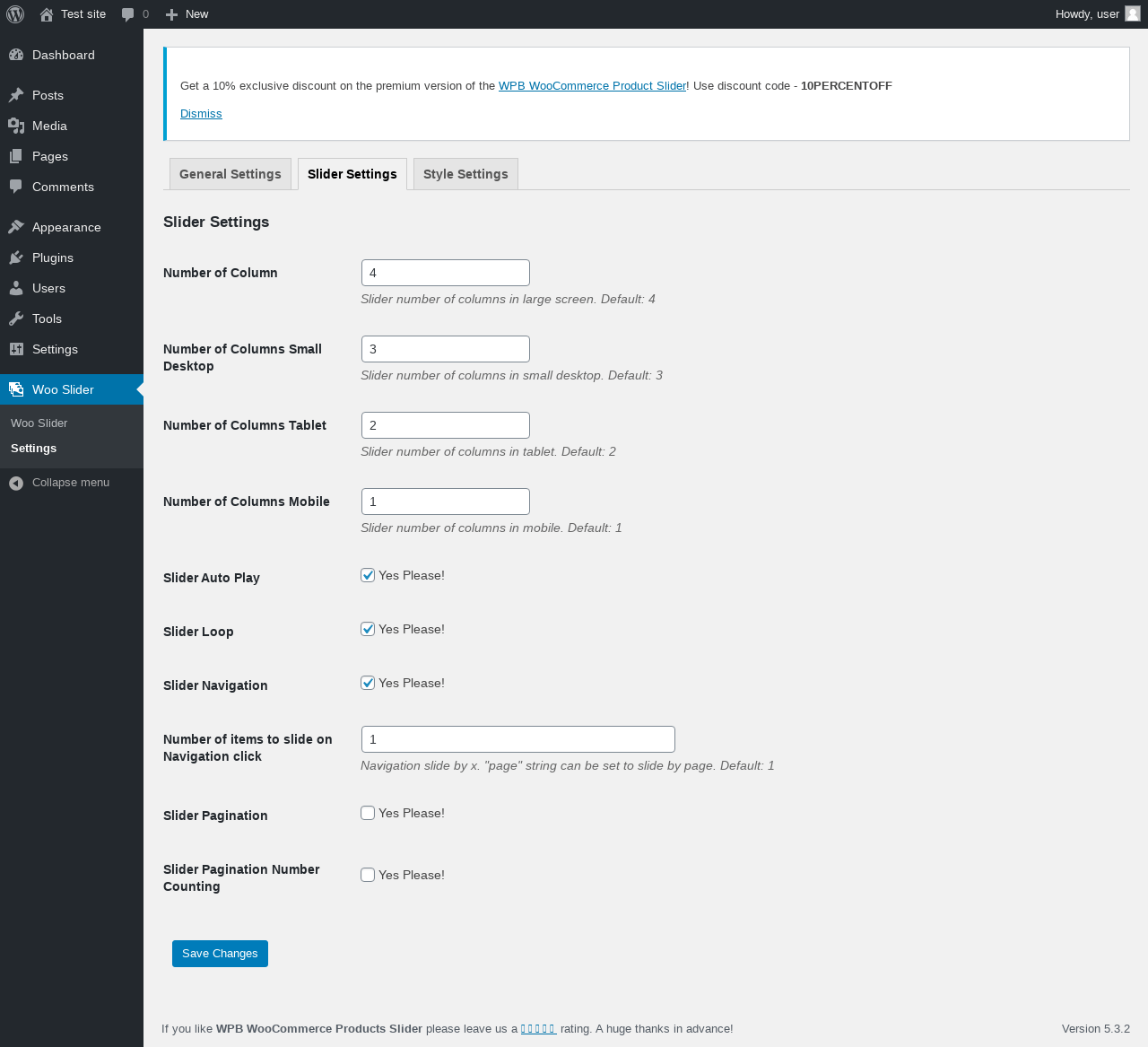
Task: Click the Settings sliders icon
Action: 16,349
